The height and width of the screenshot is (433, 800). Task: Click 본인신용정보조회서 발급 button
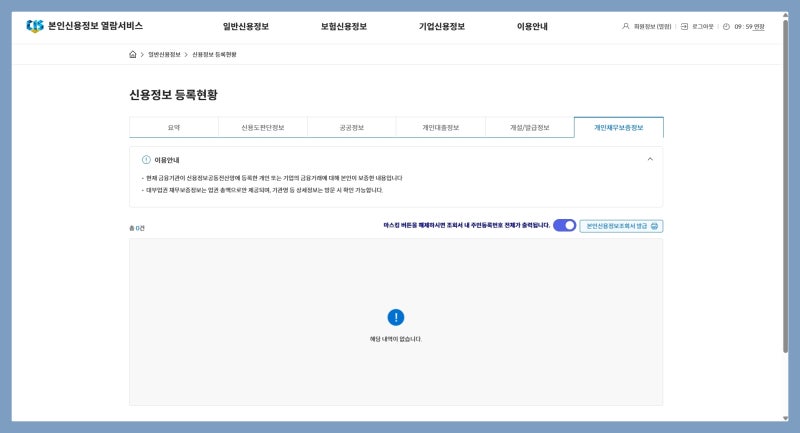pos(621,226)
